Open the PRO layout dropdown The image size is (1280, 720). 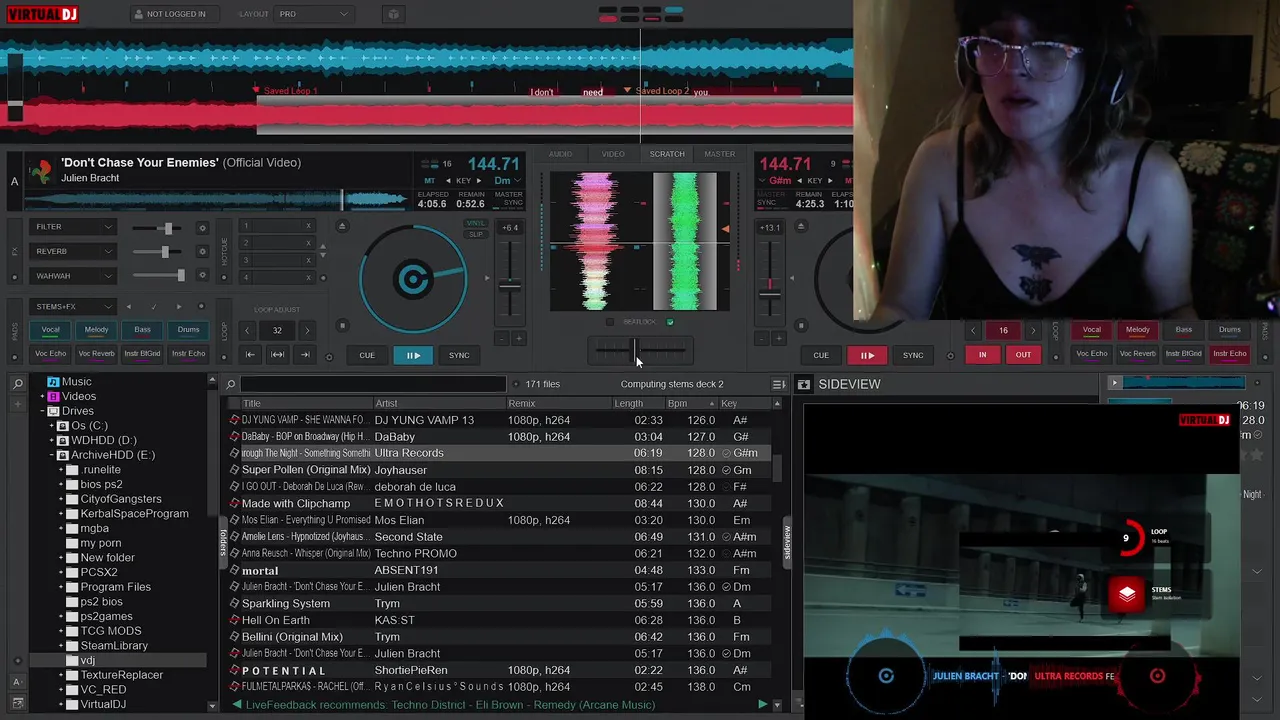(x=314, y=14)
